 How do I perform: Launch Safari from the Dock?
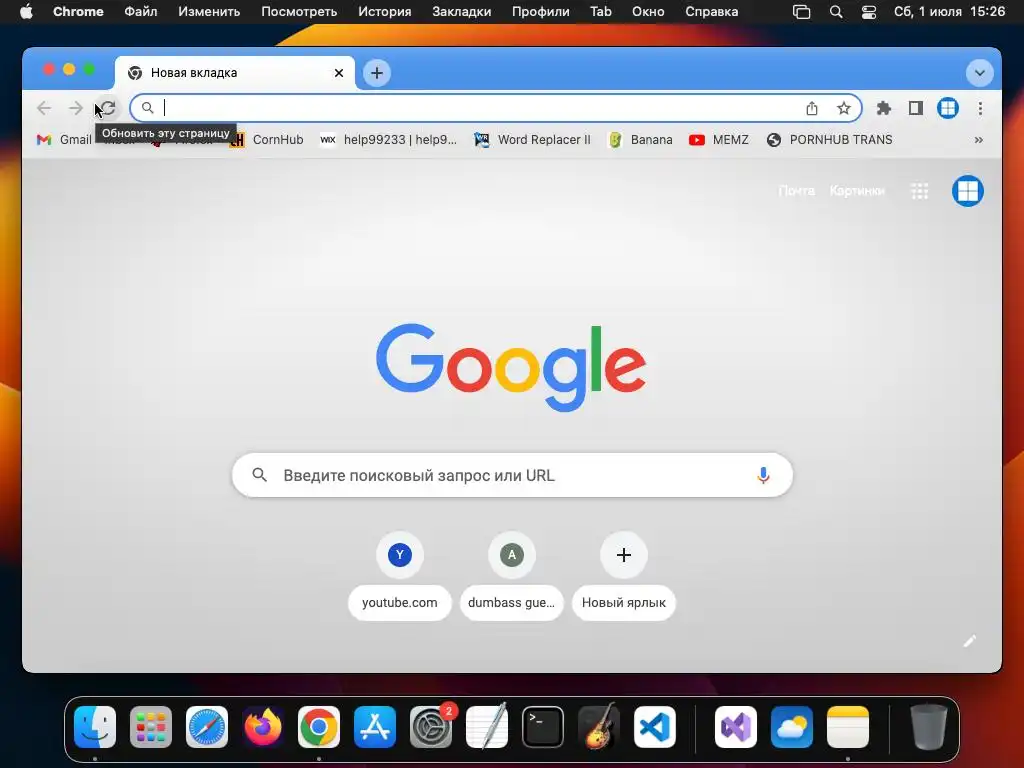207,727
